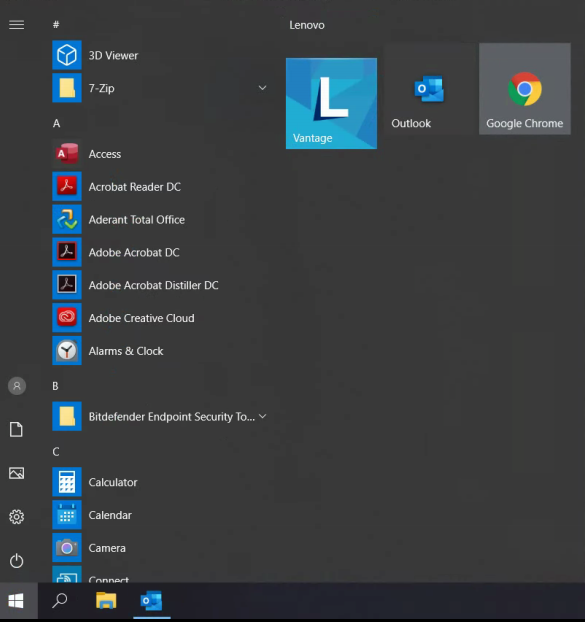585x622 pixels.
Task: Expand the Bitdefender folder chevron
Action: pos(263,416)
